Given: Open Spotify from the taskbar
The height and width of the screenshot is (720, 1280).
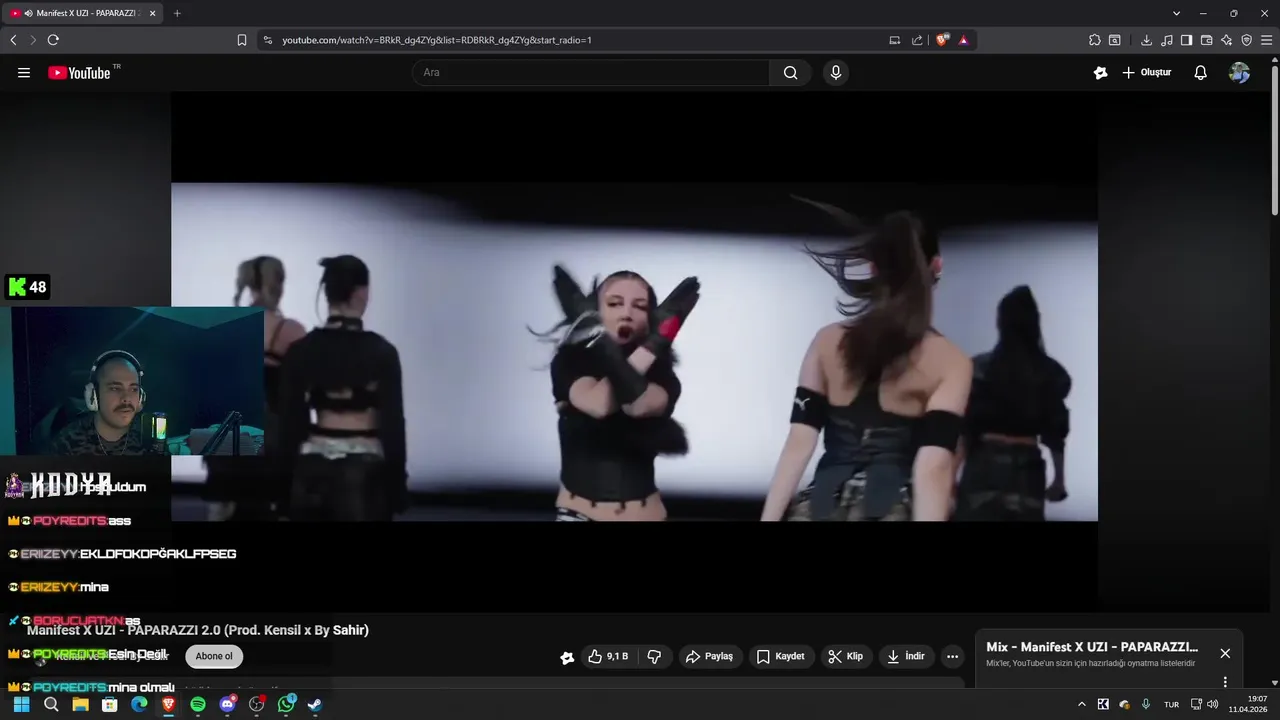Looking at the screenshot, I should (x=198, y=704).
